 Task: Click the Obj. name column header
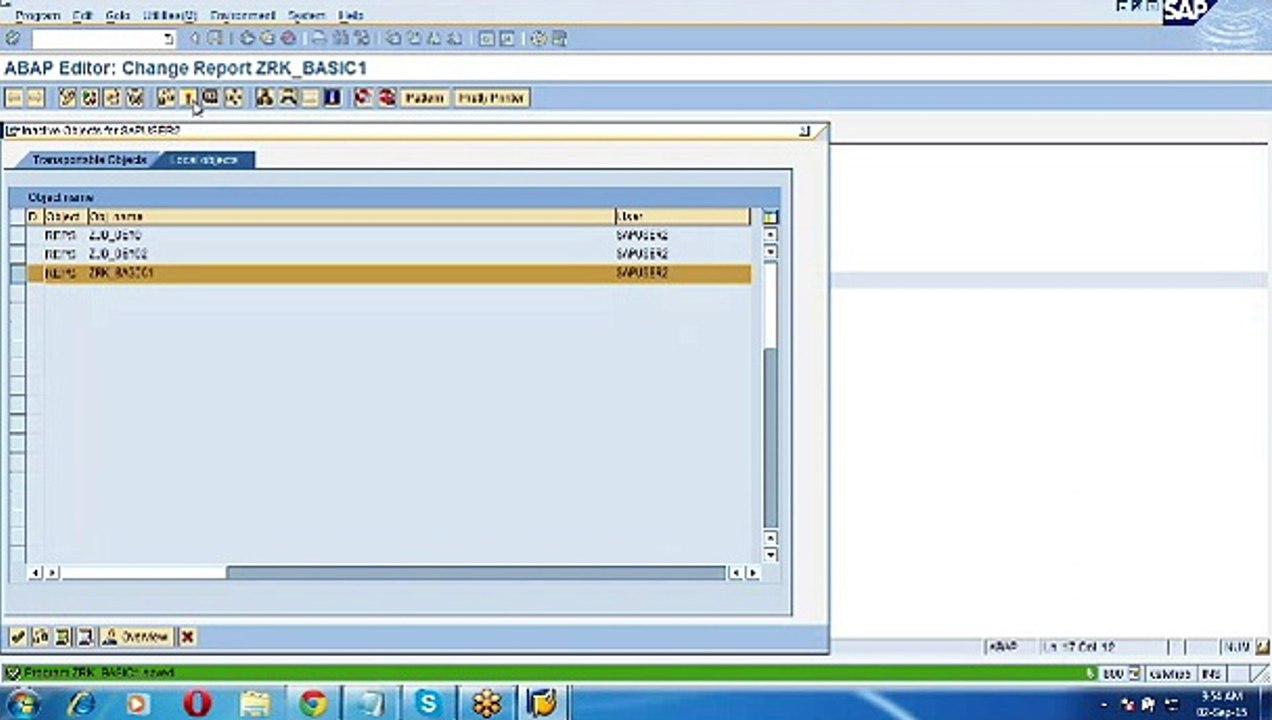click(x=351, y=216)
